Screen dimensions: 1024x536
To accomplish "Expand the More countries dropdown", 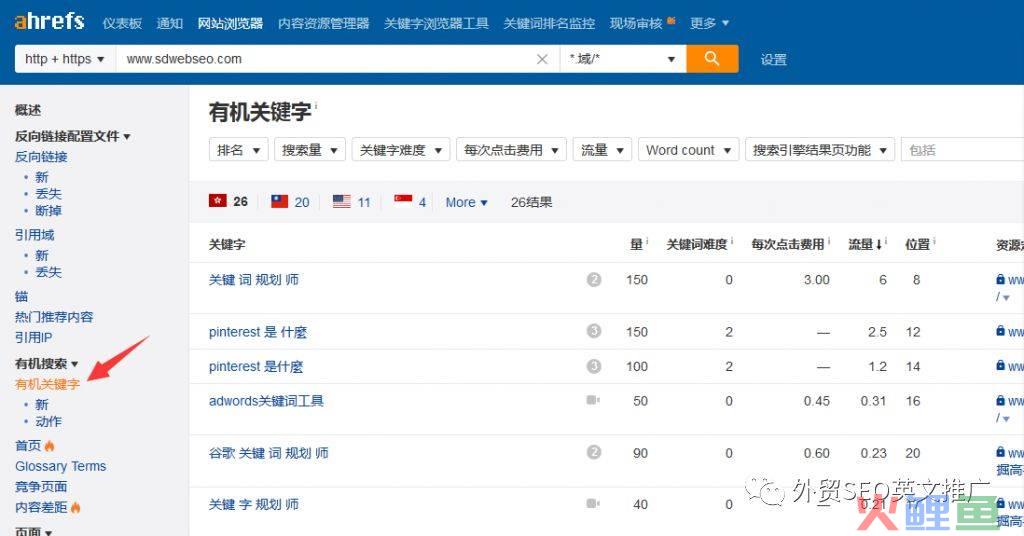I will [466, 202].
